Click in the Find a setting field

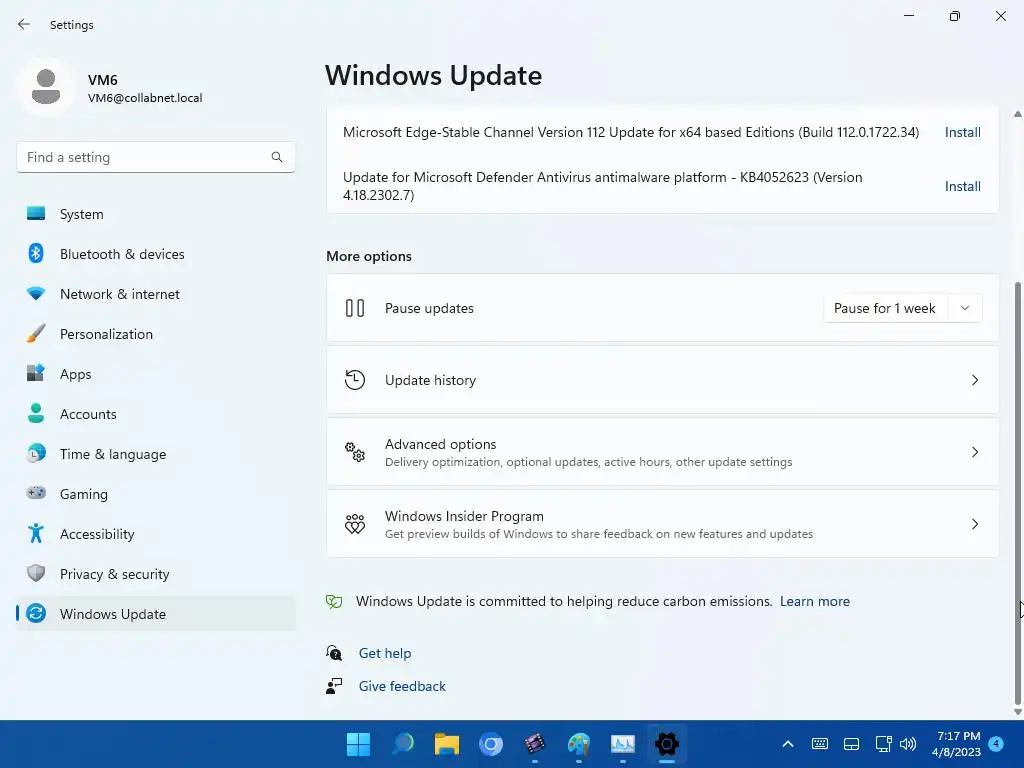pos(155,157)
